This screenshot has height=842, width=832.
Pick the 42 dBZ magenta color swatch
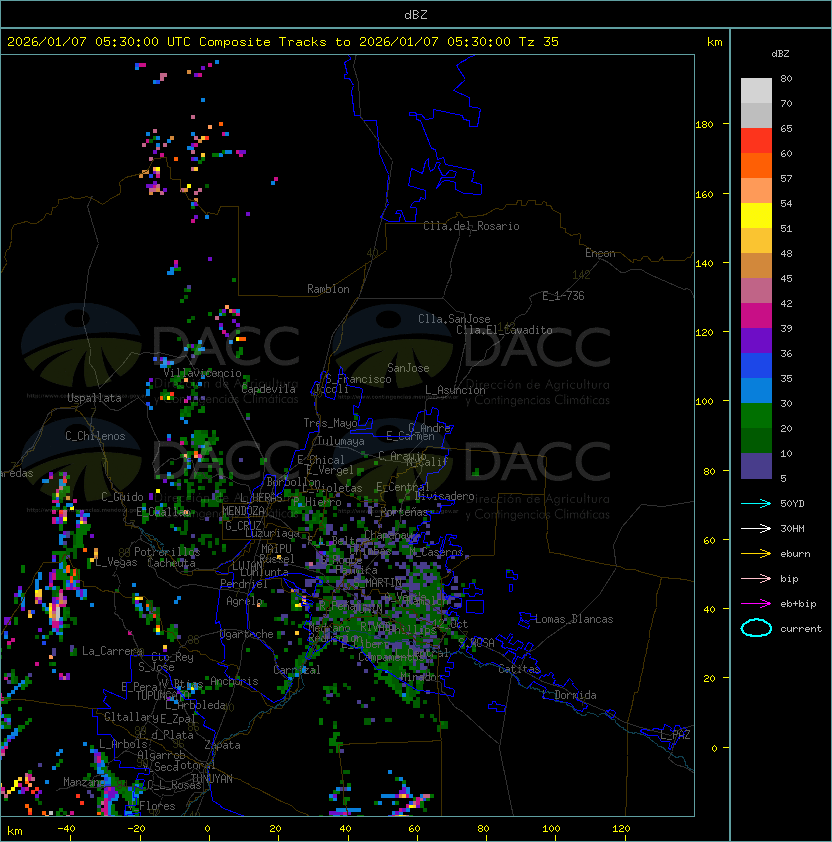click(x=756, y=315)
